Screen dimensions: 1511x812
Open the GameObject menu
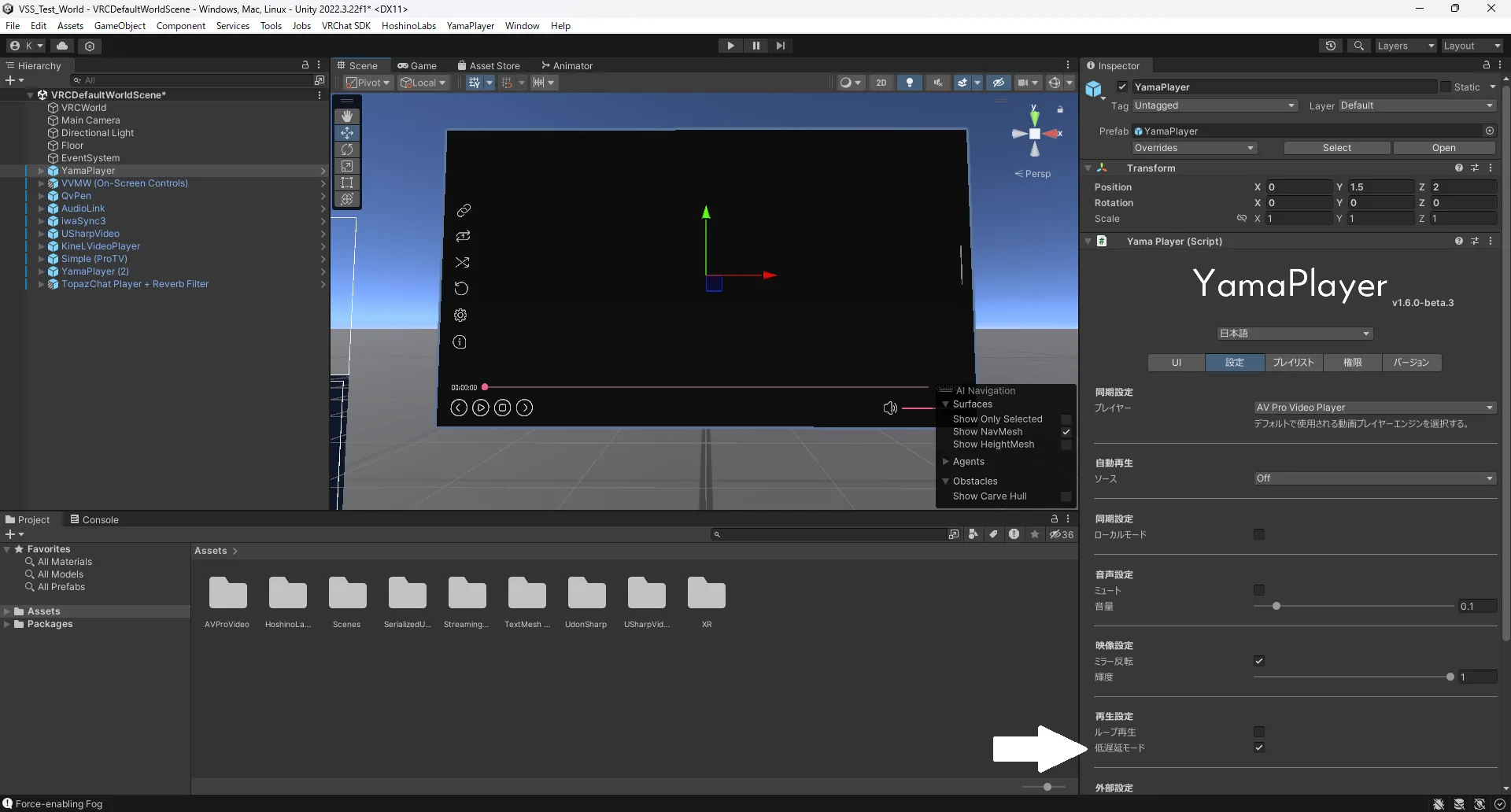click(120, 26)
